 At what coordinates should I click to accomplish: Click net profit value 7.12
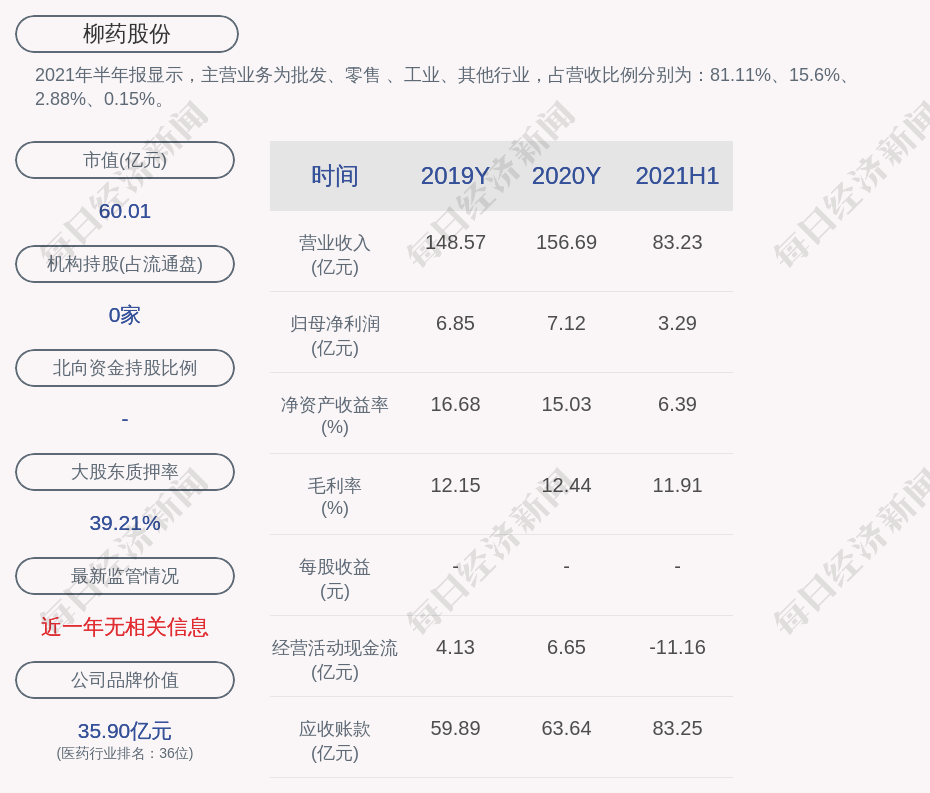[566, 324]
